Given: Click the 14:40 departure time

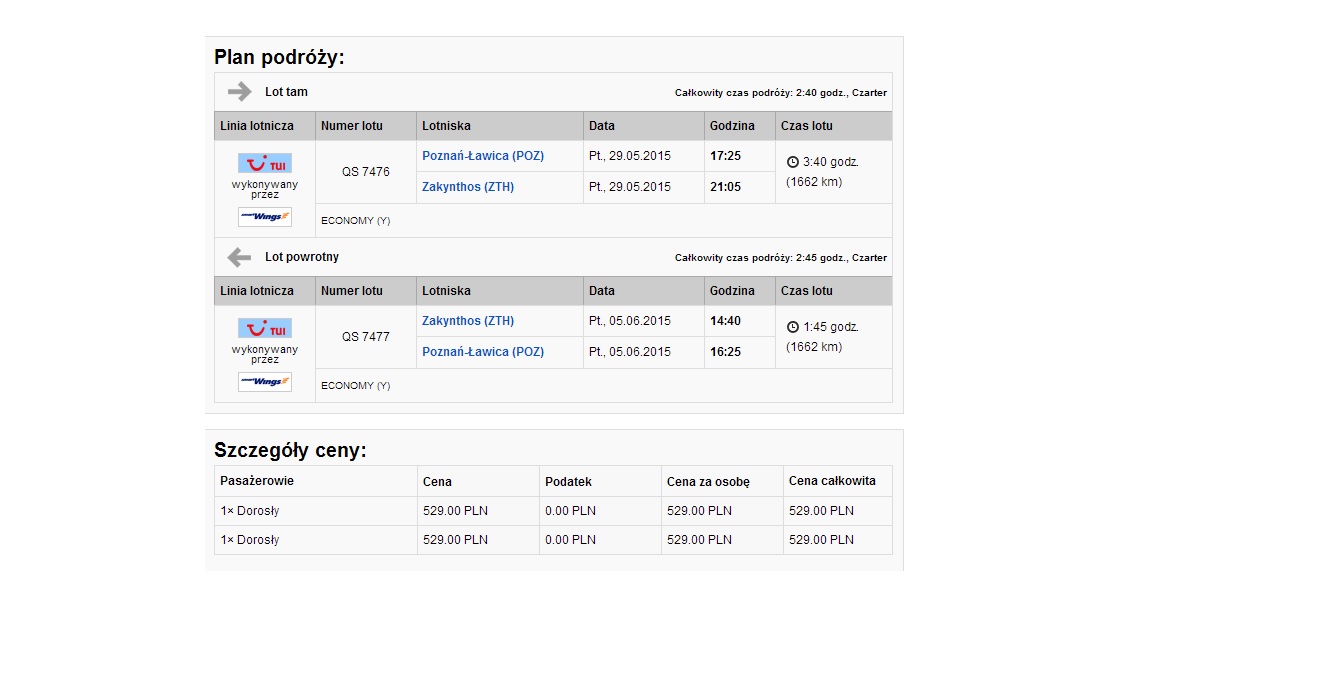Looking at the screenshot, I should 726,321.
